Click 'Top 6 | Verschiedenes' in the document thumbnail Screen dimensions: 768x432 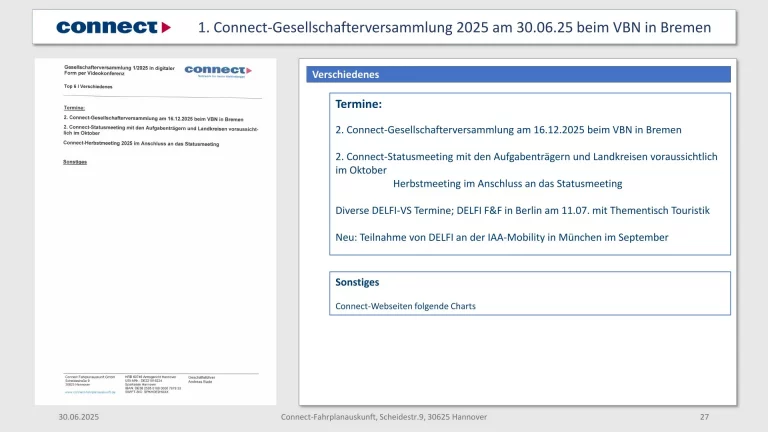coord(88,86)
